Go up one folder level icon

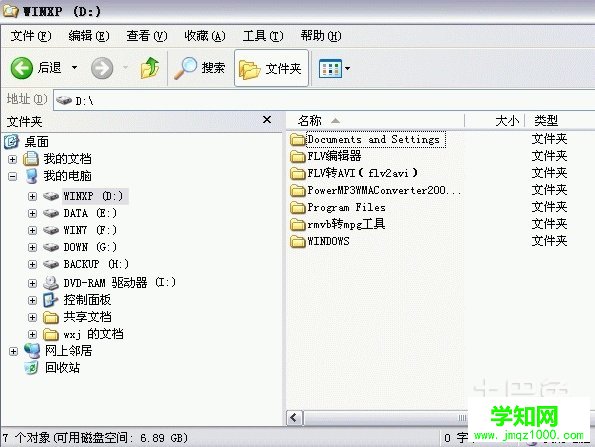[150, 68]
